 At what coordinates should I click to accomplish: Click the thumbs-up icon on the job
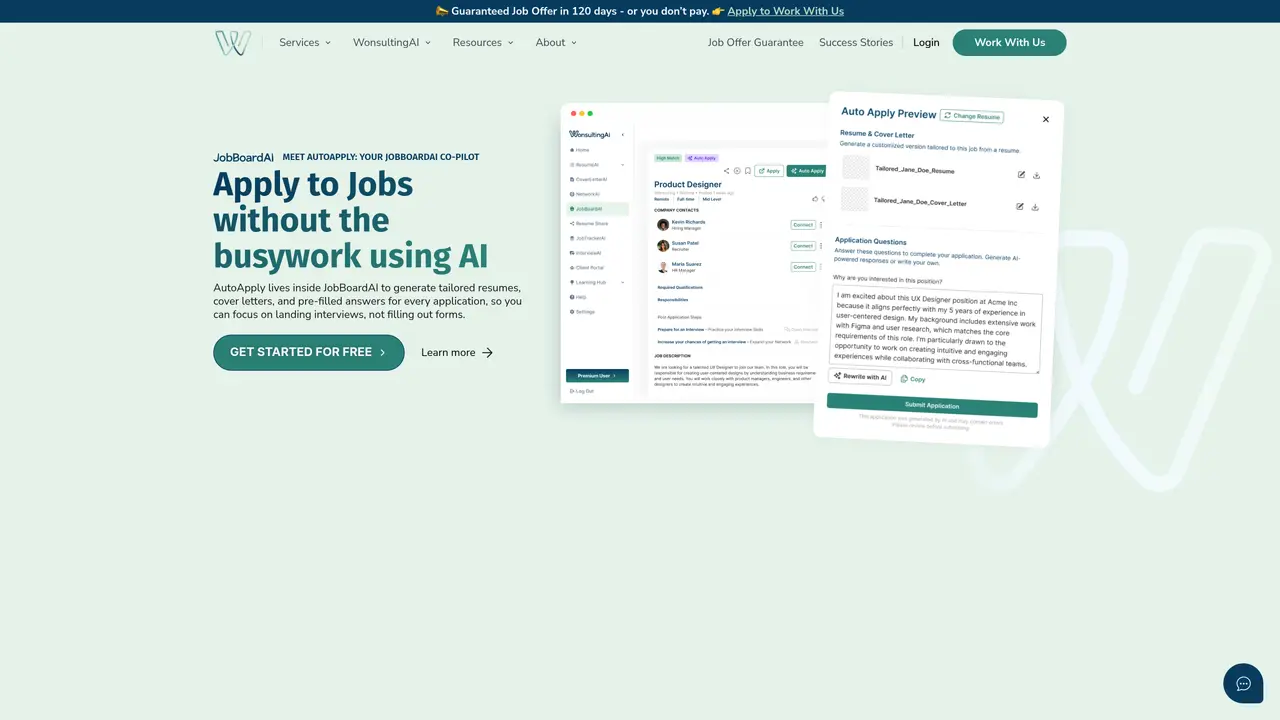(x=815, y=199)
